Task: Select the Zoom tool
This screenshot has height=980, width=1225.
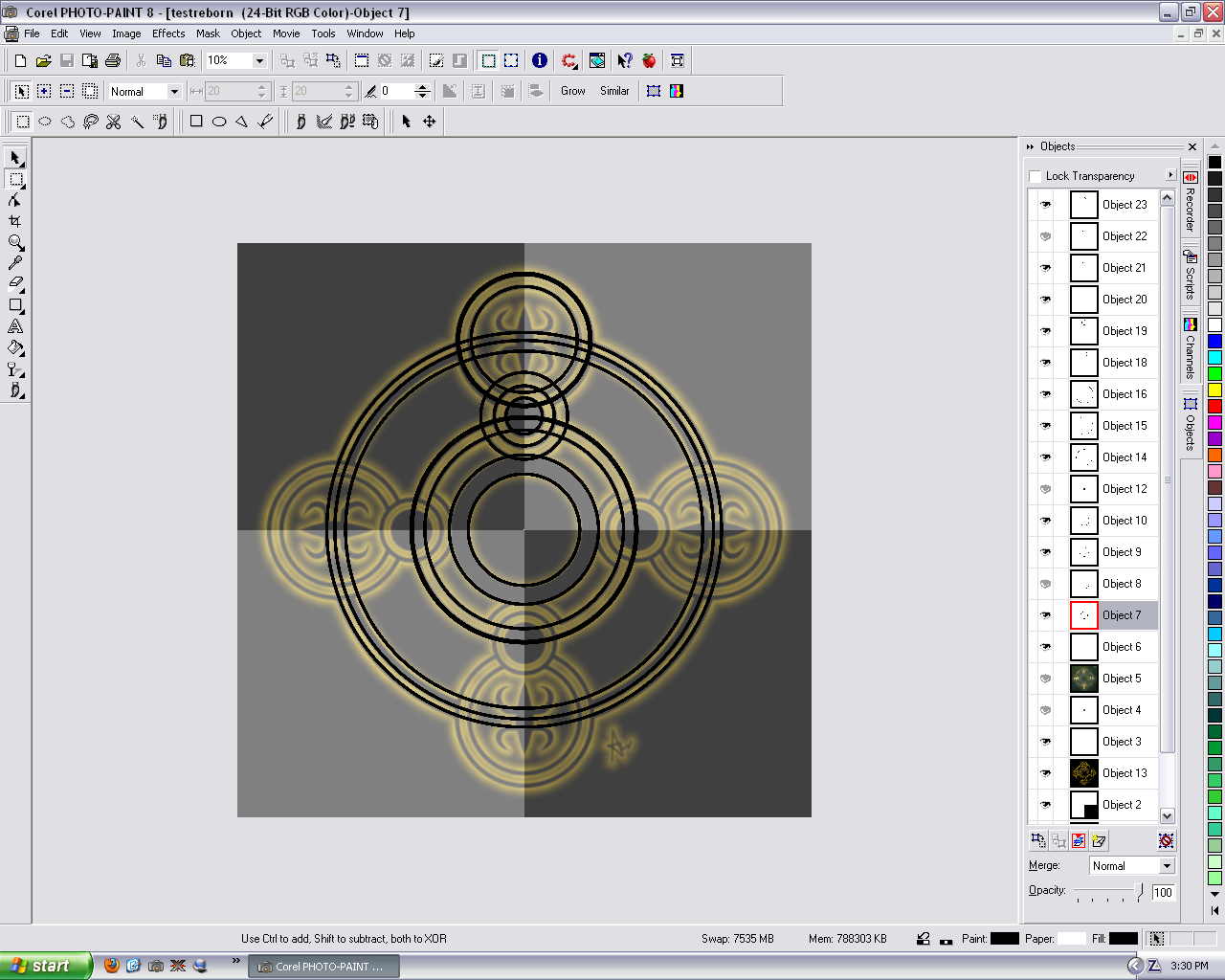Action: click(15, 242)
